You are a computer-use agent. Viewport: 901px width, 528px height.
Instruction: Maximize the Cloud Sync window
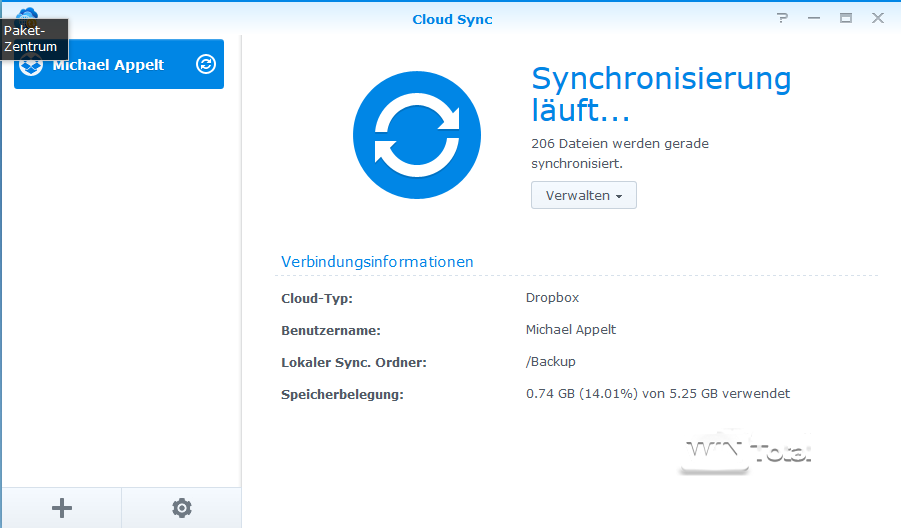(846, 18)
